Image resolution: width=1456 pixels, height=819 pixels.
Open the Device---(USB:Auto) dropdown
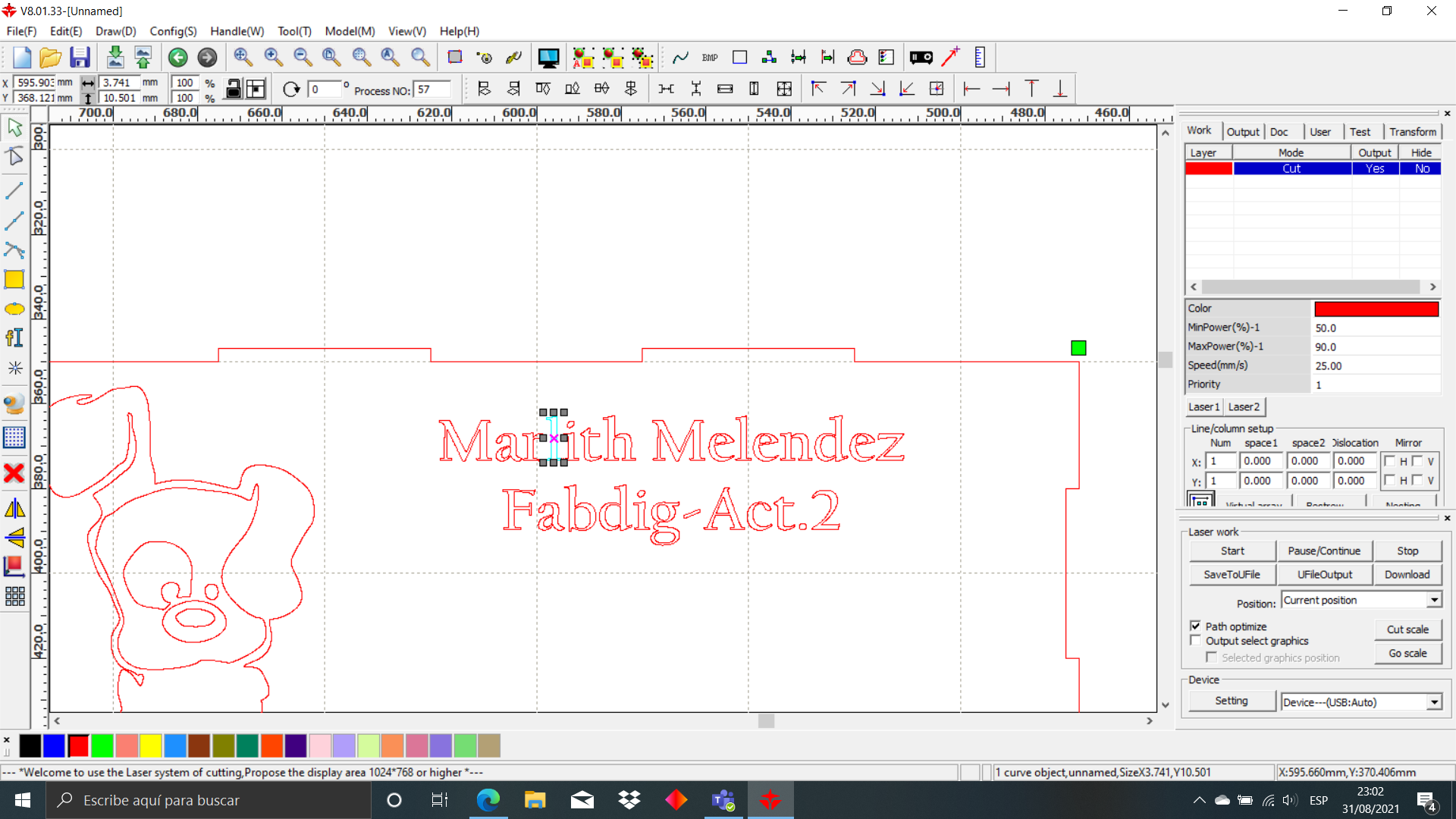(x=1433, y=701)
